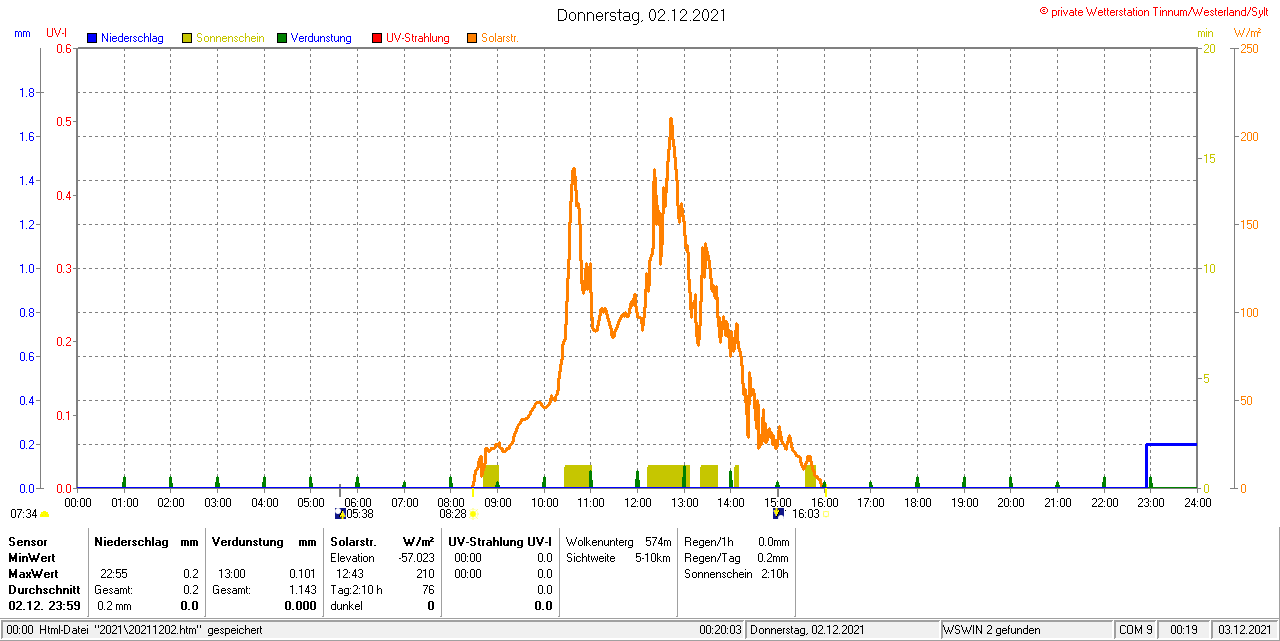
Task: Select the UV-Strahlung legend label
Action: (419, 38)
